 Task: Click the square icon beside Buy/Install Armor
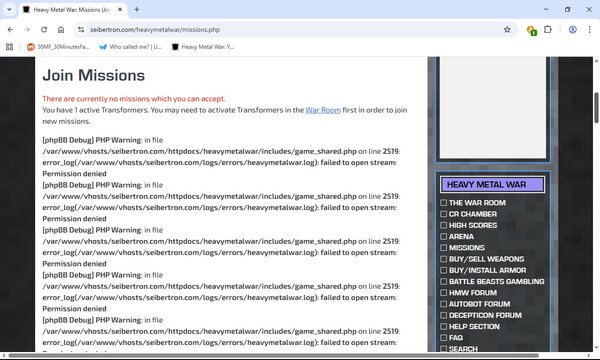pyautogui.click(x=443, y=270)
